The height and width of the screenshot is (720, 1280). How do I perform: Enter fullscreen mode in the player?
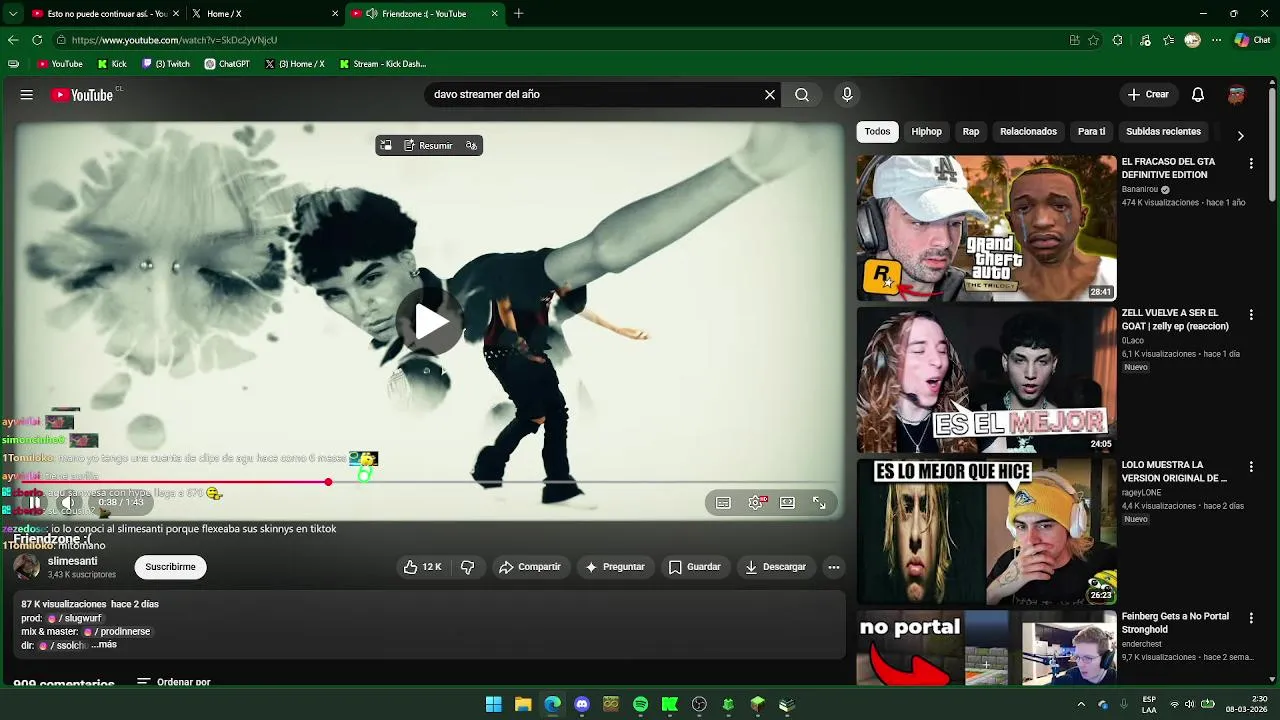click(819, 503)
